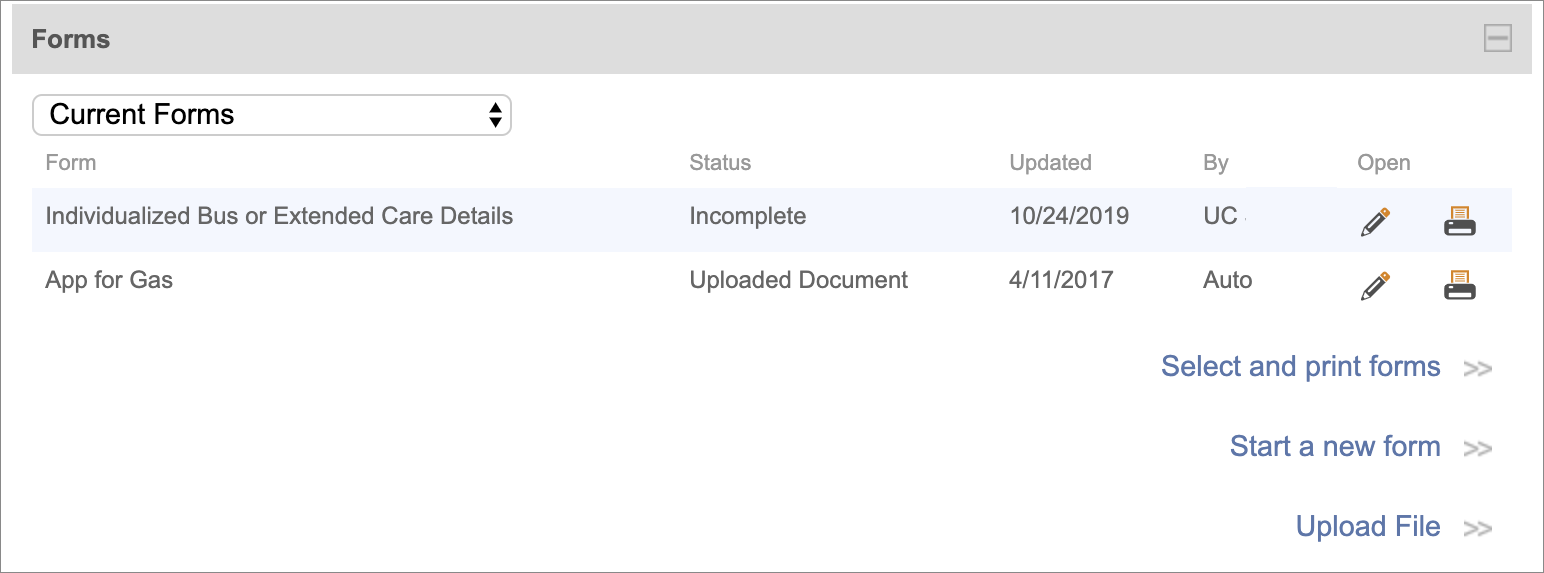This screenshot has width=1544, height=573.
Task: Click the Auto value in By column
Action: point(1227,280)
